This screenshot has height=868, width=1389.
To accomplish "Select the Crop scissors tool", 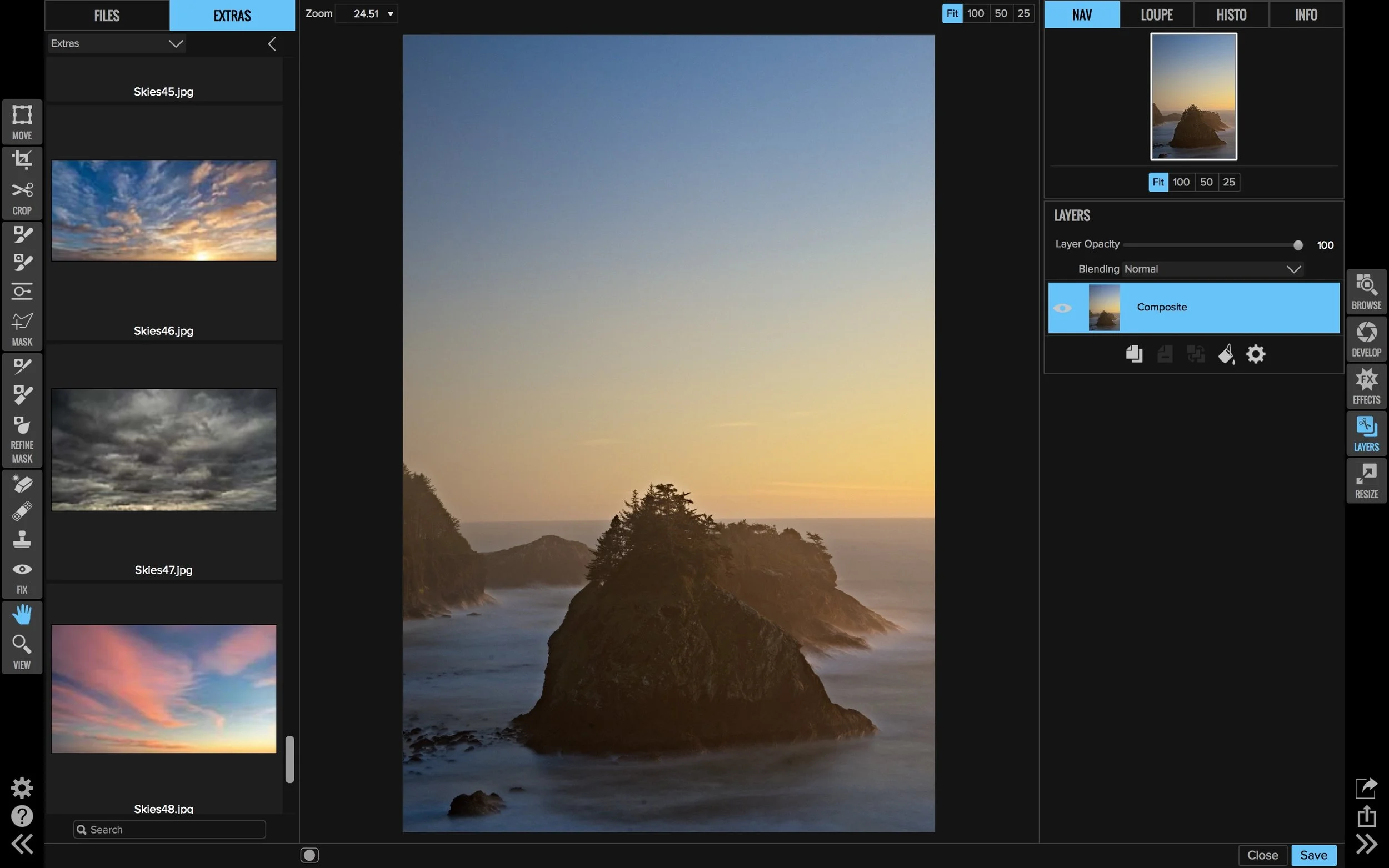I will [x=22, y=190].
